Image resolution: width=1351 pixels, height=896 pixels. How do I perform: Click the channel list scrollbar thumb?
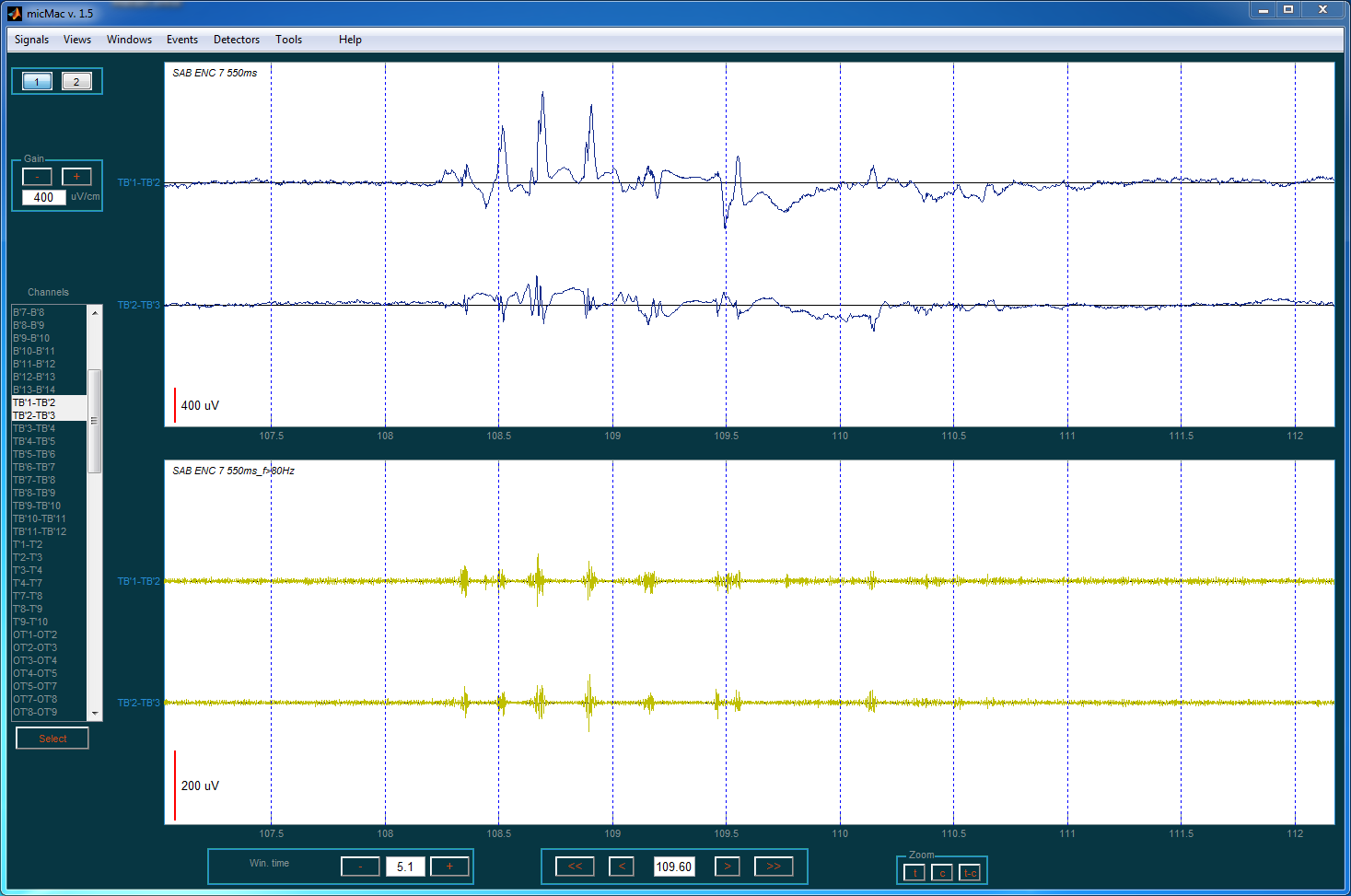94,421
